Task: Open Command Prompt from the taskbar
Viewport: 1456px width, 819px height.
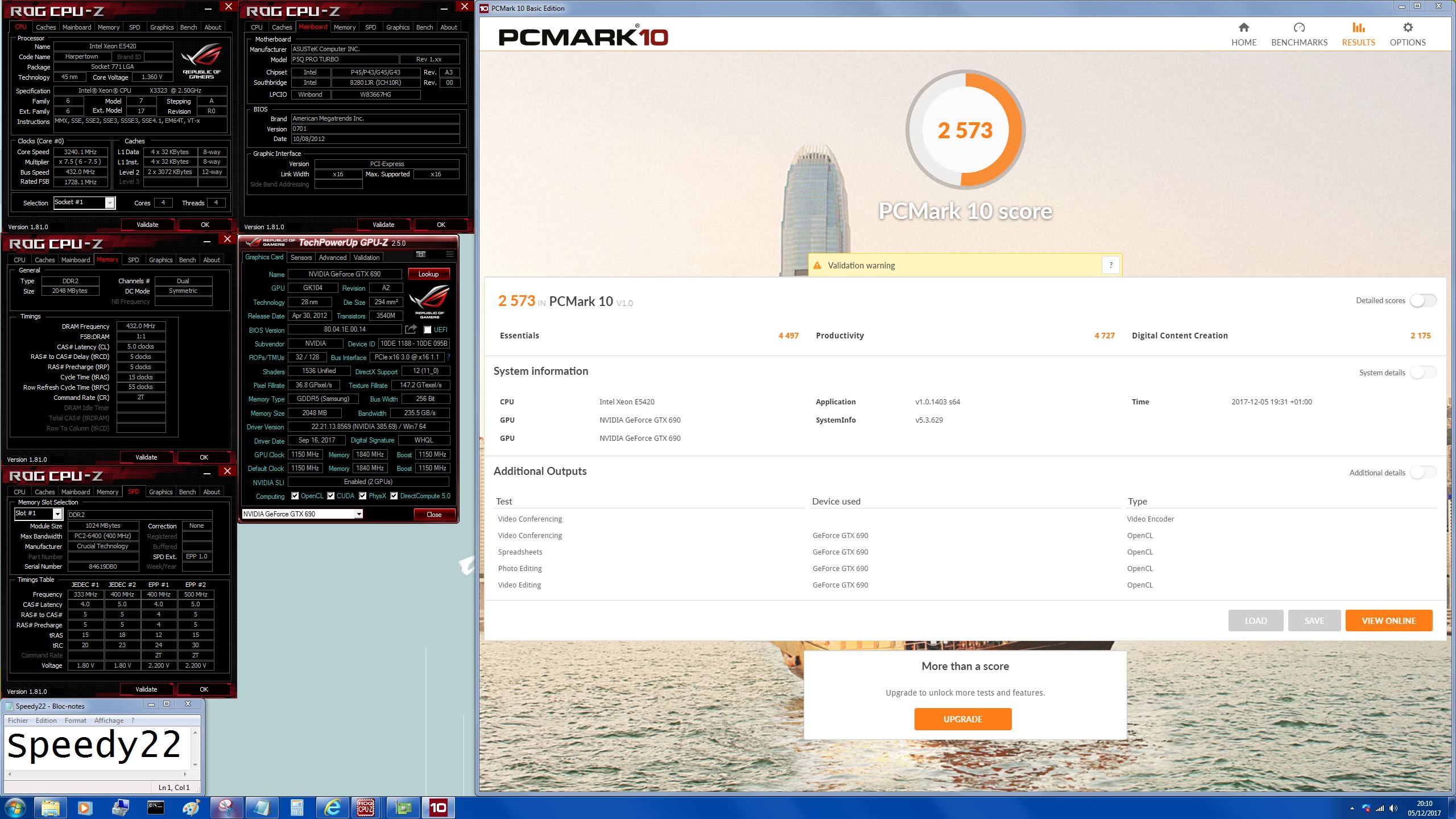Action: [156, 808]
